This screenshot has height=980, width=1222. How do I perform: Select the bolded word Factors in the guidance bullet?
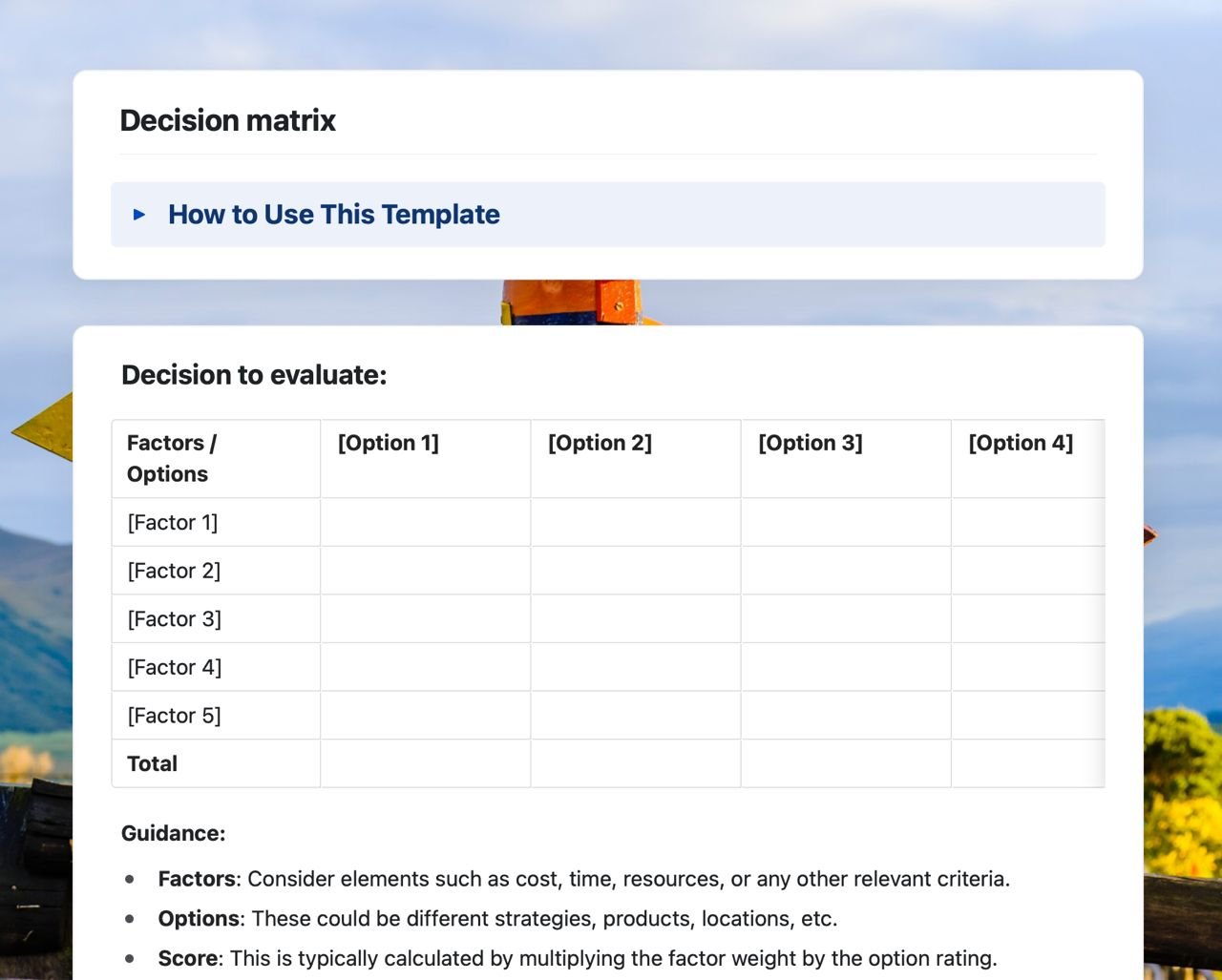tap(196, 879)
